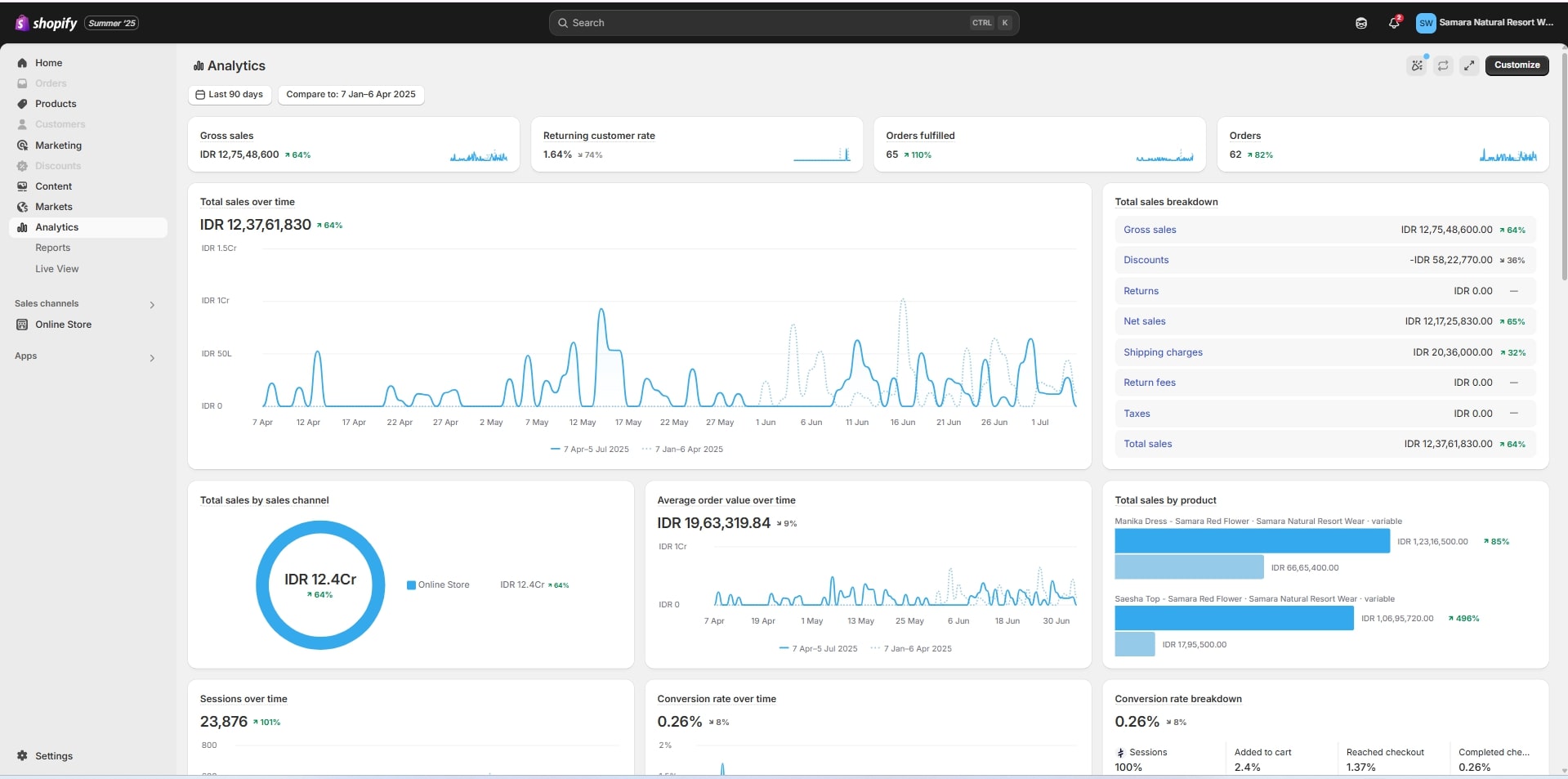The image size is (1568, 779).
Task: Open Total sales breakdown report title
Action: (1166, 202)
